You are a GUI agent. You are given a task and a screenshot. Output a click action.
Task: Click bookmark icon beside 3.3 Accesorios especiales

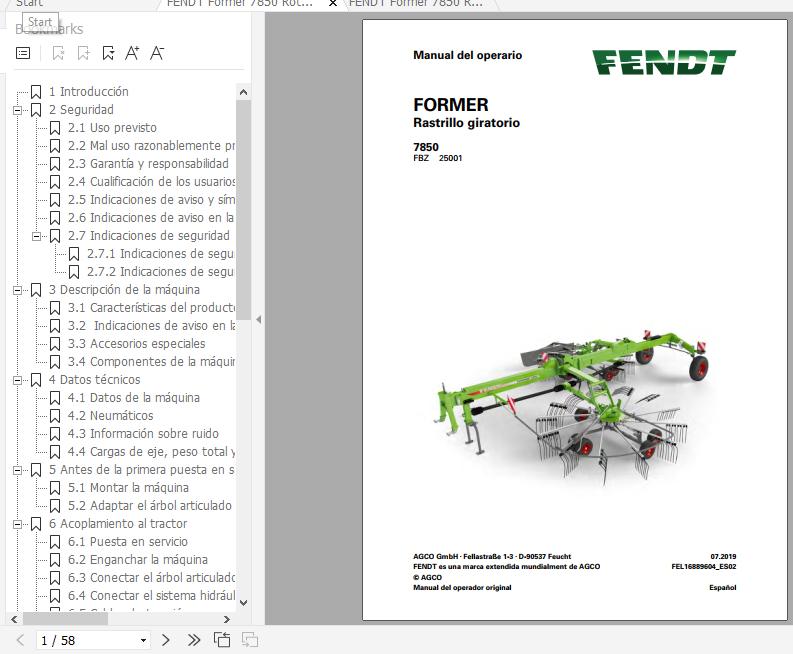pos(55,344)
